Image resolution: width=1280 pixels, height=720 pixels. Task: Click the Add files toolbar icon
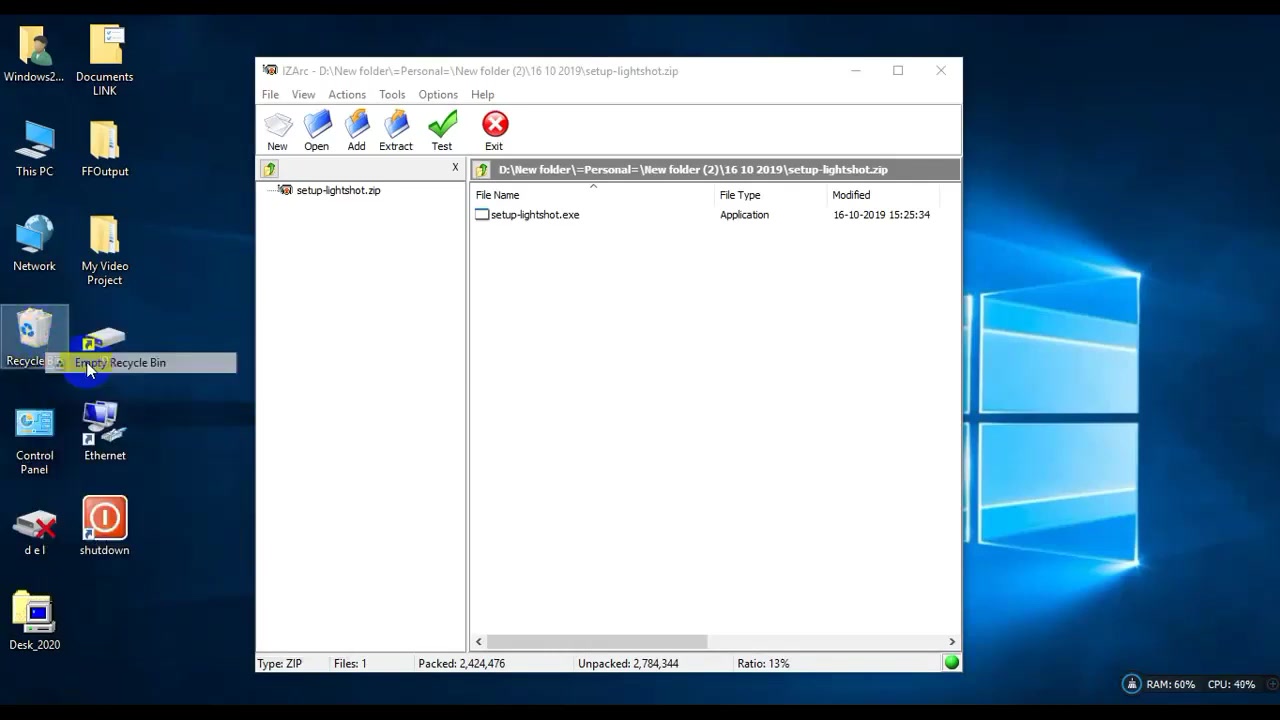tap(357, 131)
